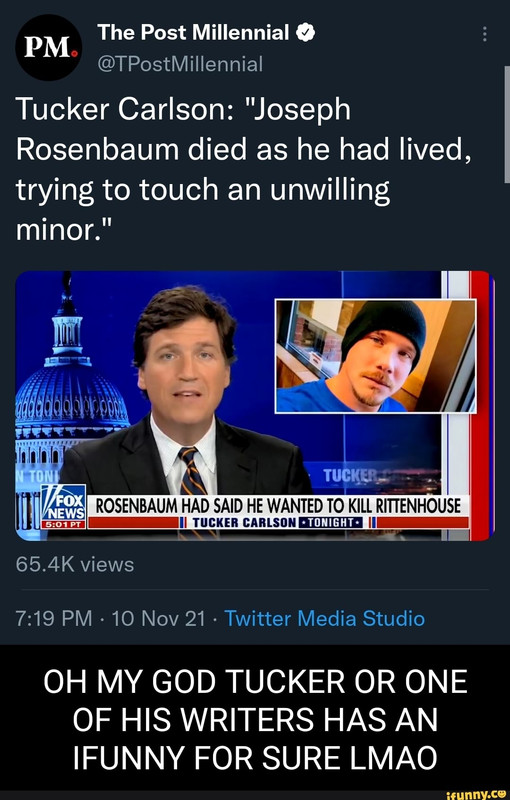
Task: Click the inset photo of man in beanie
Action: tap(376, 356)
